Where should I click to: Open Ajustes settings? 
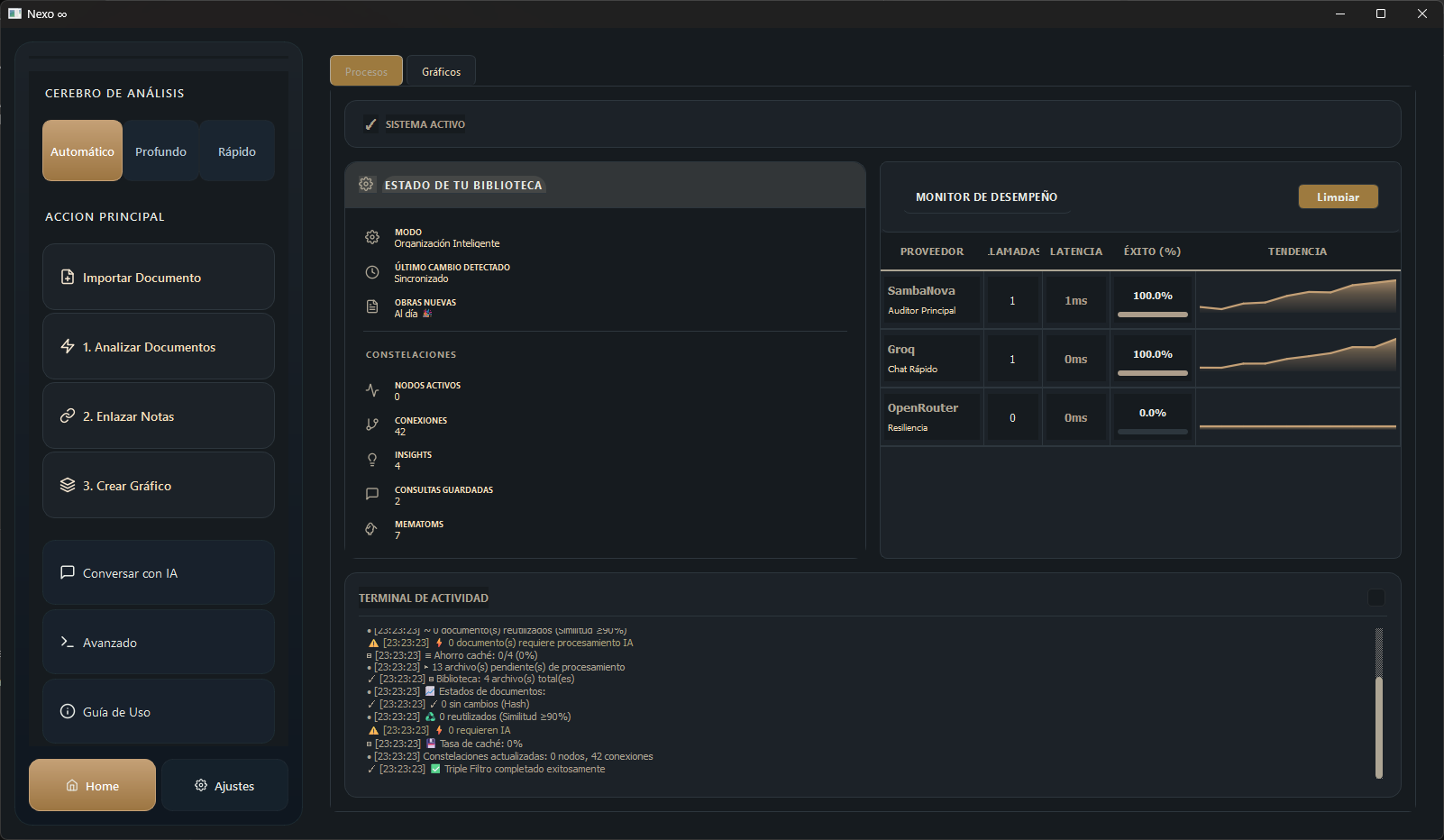pos(224,785)
